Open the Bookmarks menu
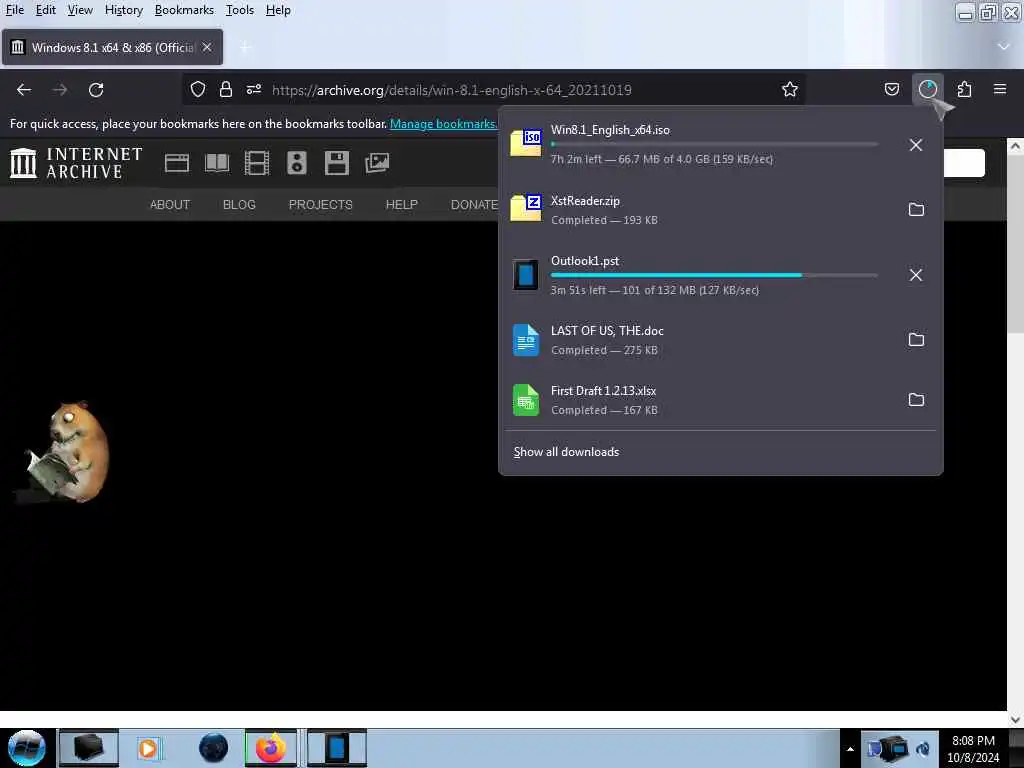Image resolution: width=1024 pixels, height=768 pixels. click(184, 10)
